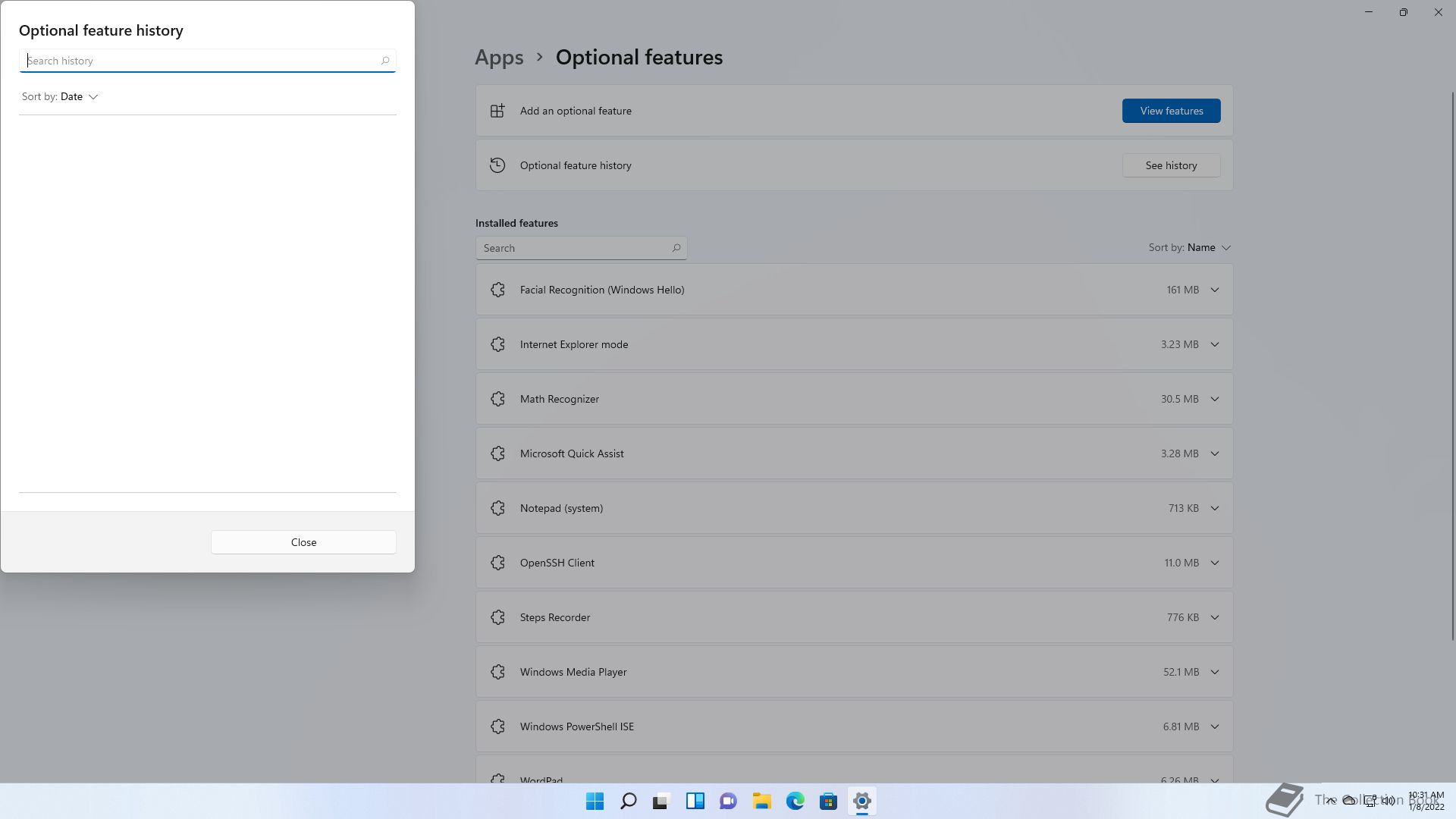Click the View features button
The height and width of the screenshot is (819, 1456).
(x=1171, y=111)
